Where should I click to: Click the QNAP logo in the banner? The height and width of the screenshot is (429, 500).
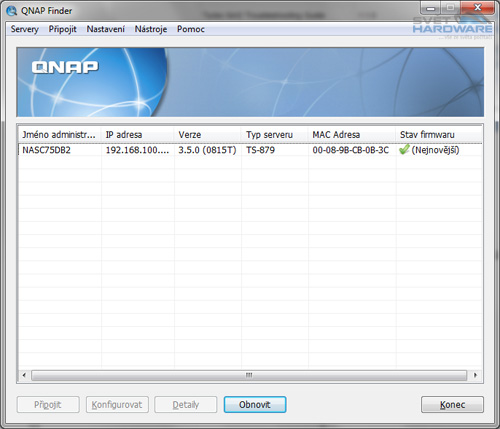(x=65, y=67)
